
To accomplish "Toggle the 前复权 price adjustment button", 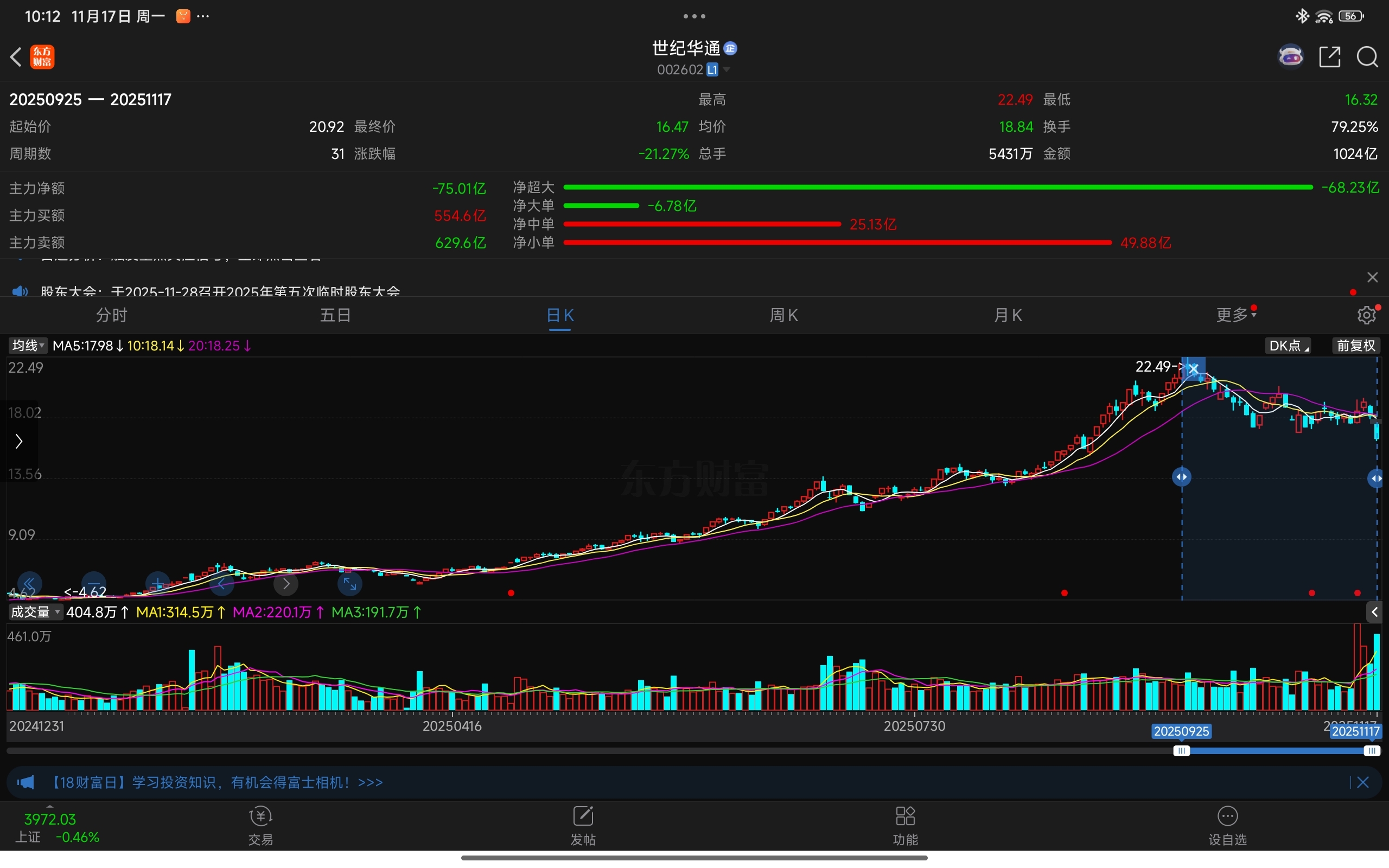I will click(1356, 346).
